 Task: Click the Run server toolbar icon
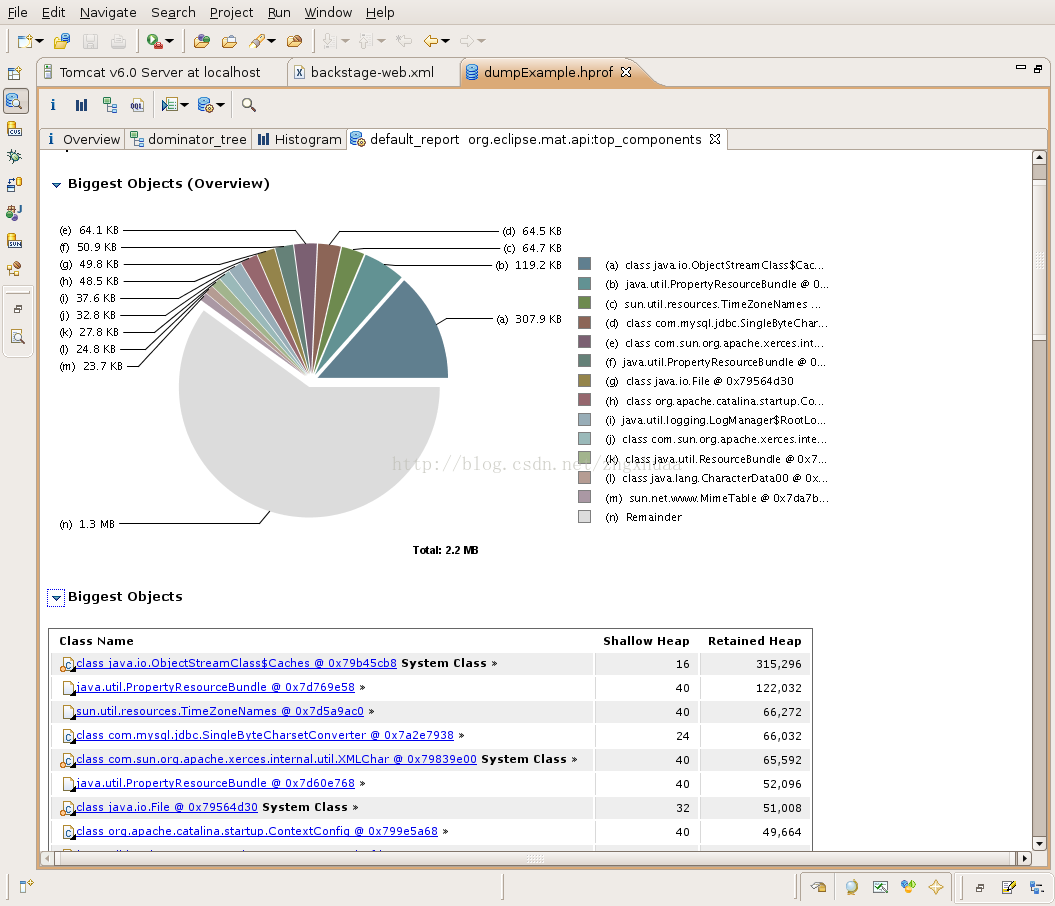point(154,42)
